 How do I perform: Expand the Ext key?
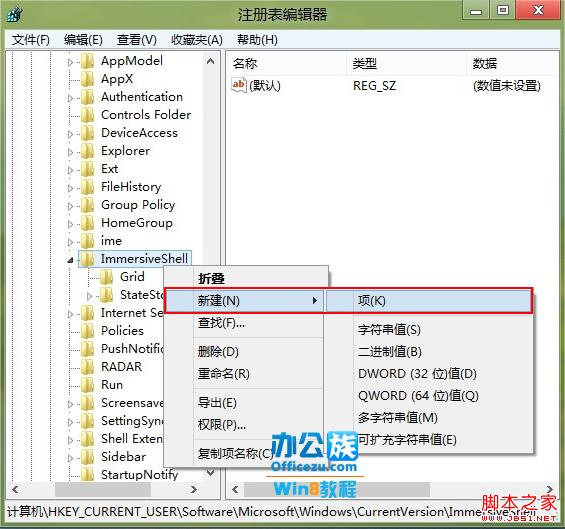click(71, 170)
